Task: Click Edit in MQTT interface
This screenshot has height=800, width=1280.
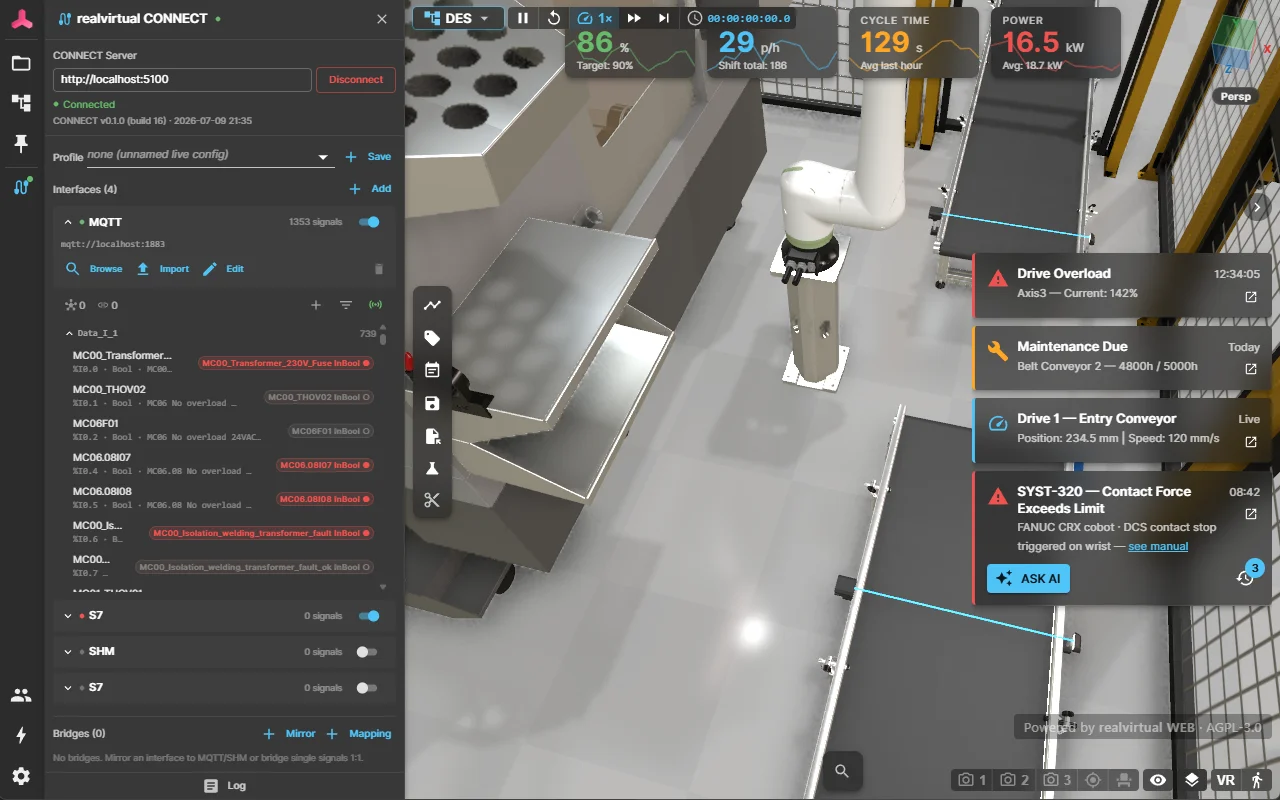Action: click(x=223, y=269)
